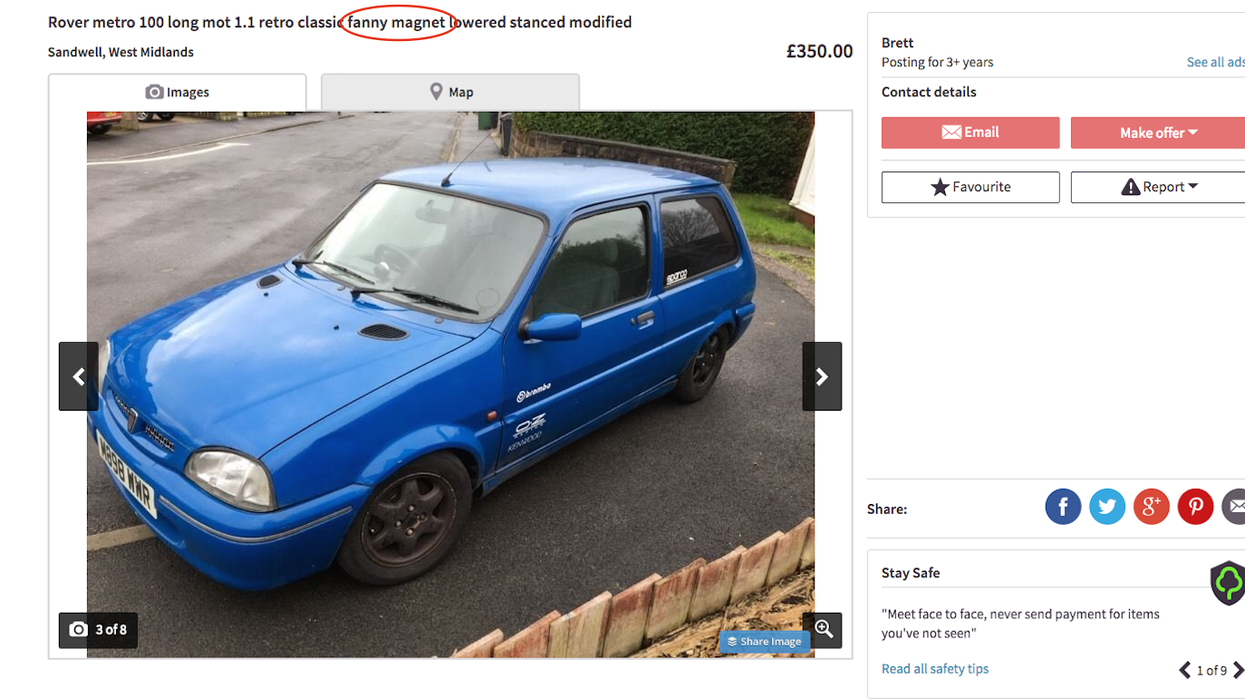This screenshot has height=700, width=1245.
Task: Switch to the Map tab
Action: point(450,92)
